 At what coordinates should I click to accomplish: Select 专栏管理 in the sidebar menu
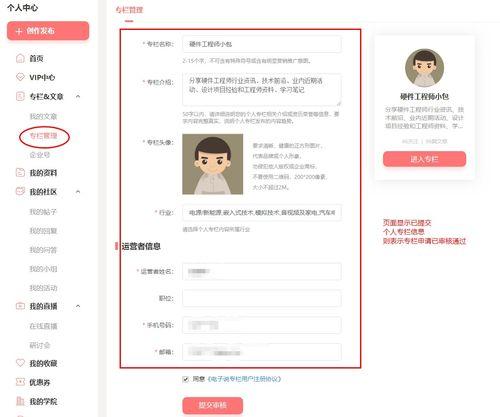click(43, 136)
